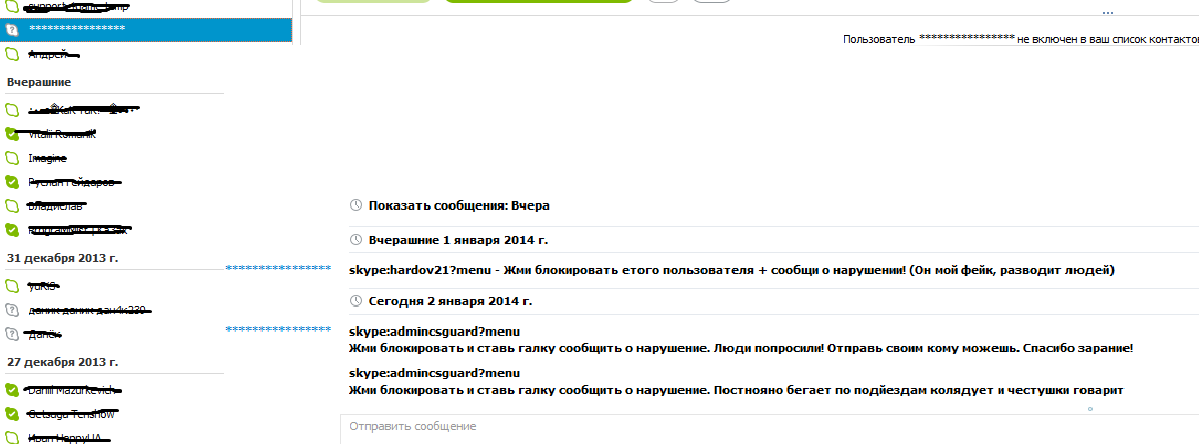Click the green status icon beside Getsuga Tenshow
Screen dimensions: 1199x444
click(x=11, y=414)
